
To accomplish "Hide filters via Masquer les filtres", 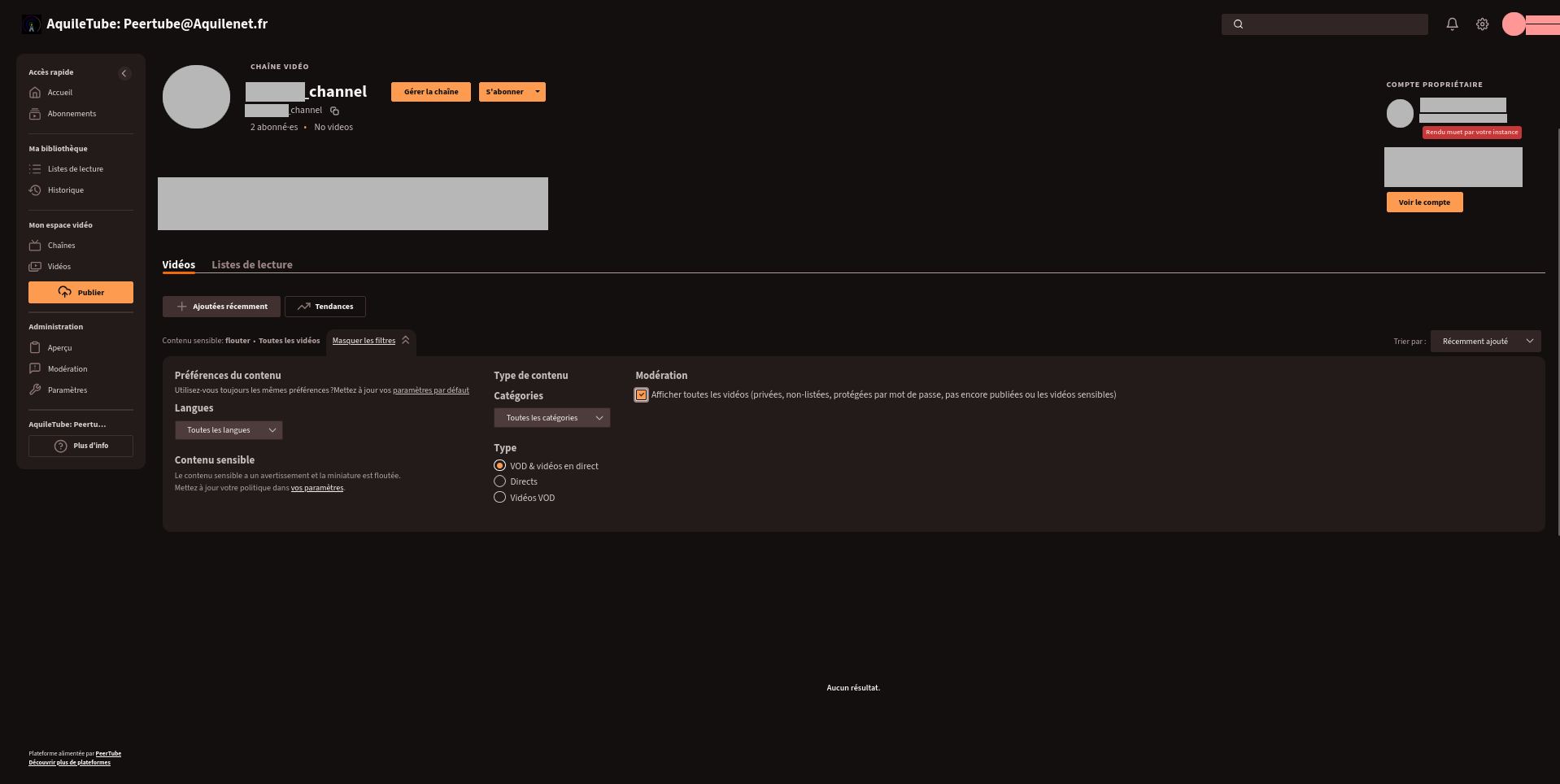I will pos(364,341).
